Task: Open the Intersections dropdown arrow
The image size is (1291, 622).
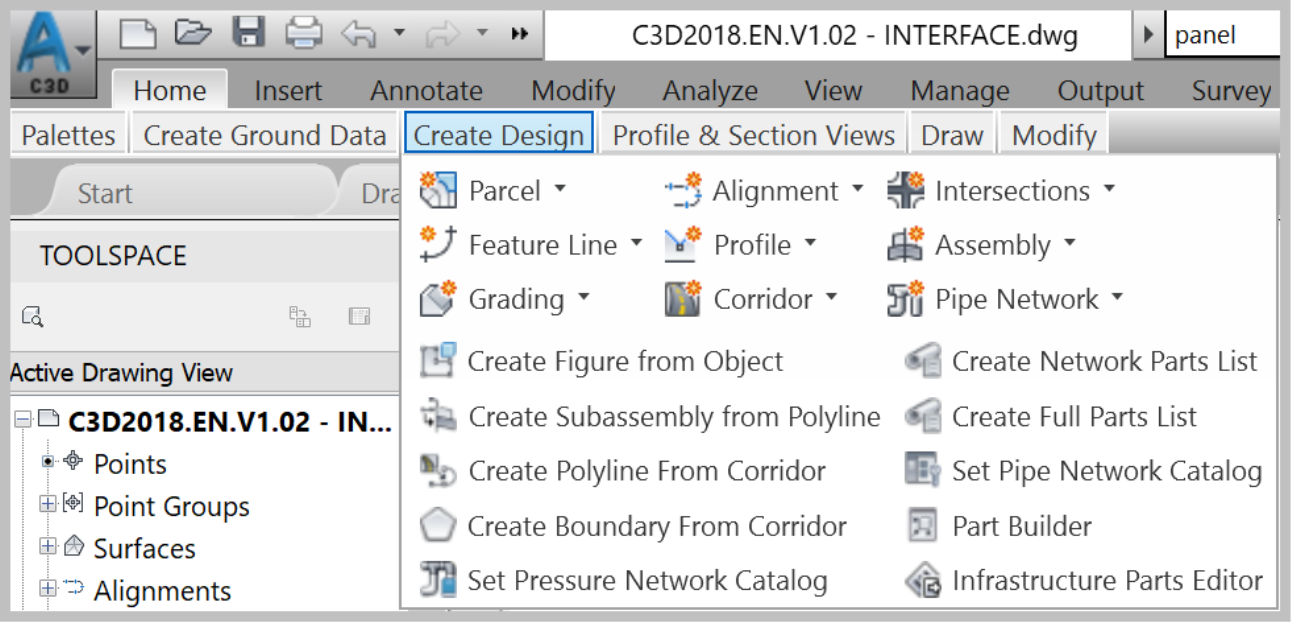Action: coord(1108,188)
